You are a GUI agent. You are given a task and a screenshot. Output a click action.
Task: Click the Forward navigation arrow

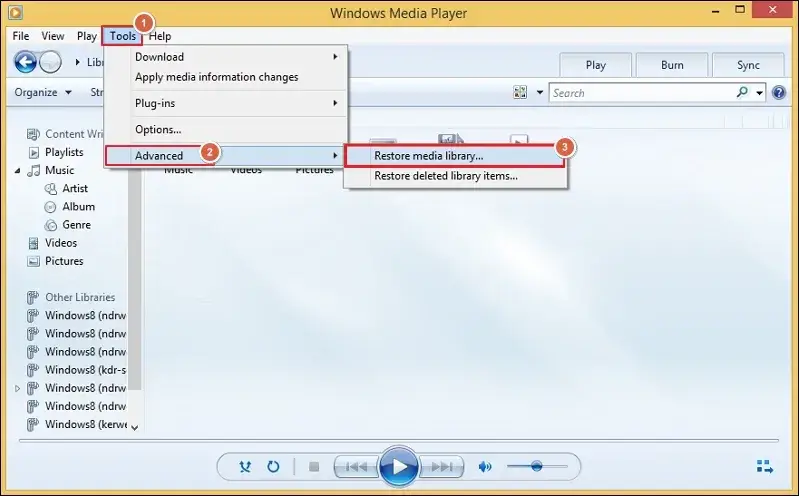coord(50,62)
